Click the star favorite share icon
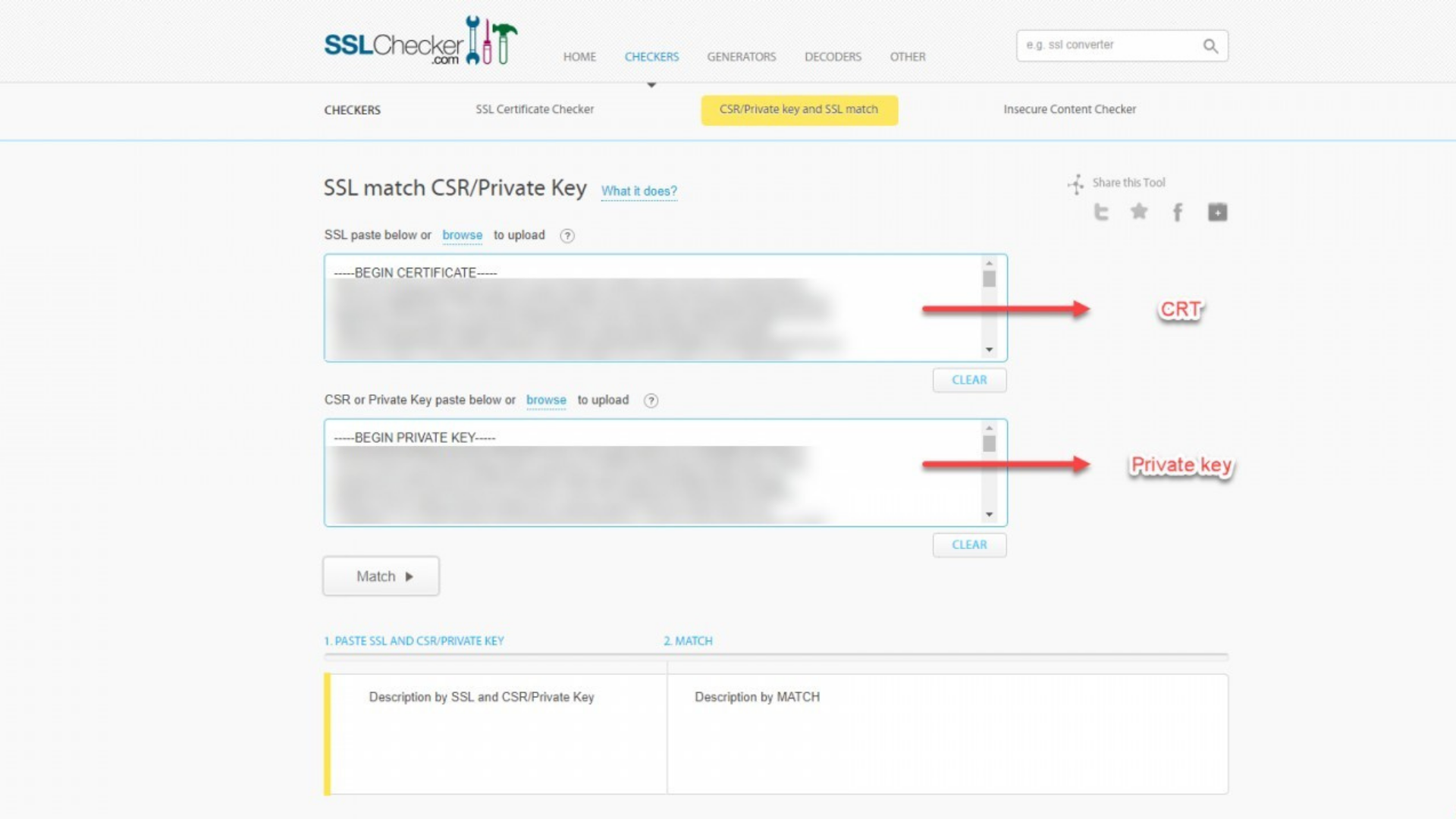 tap(1139, 212)
